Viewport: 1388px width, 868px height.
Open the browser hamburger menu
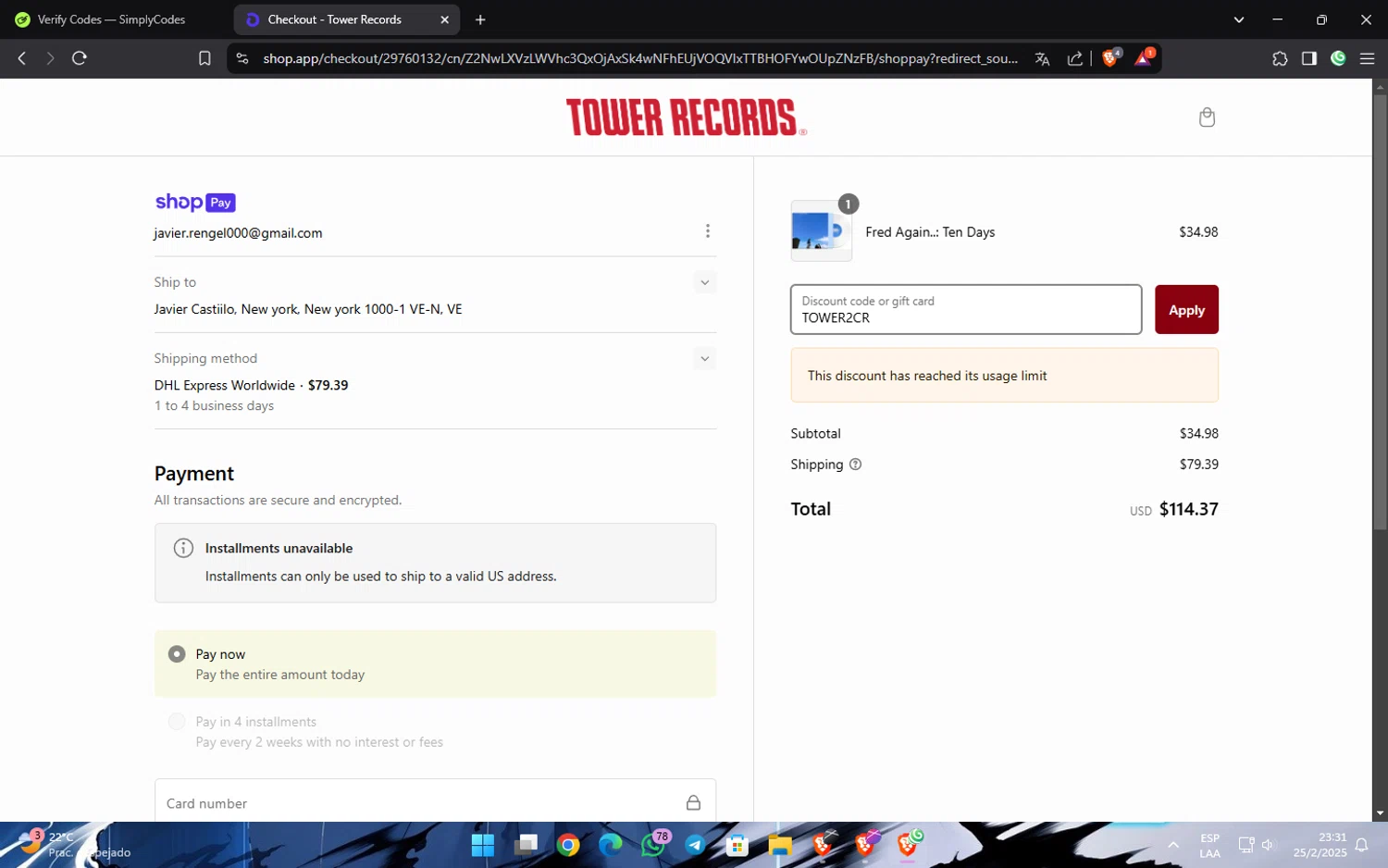tap(1367, 58)
